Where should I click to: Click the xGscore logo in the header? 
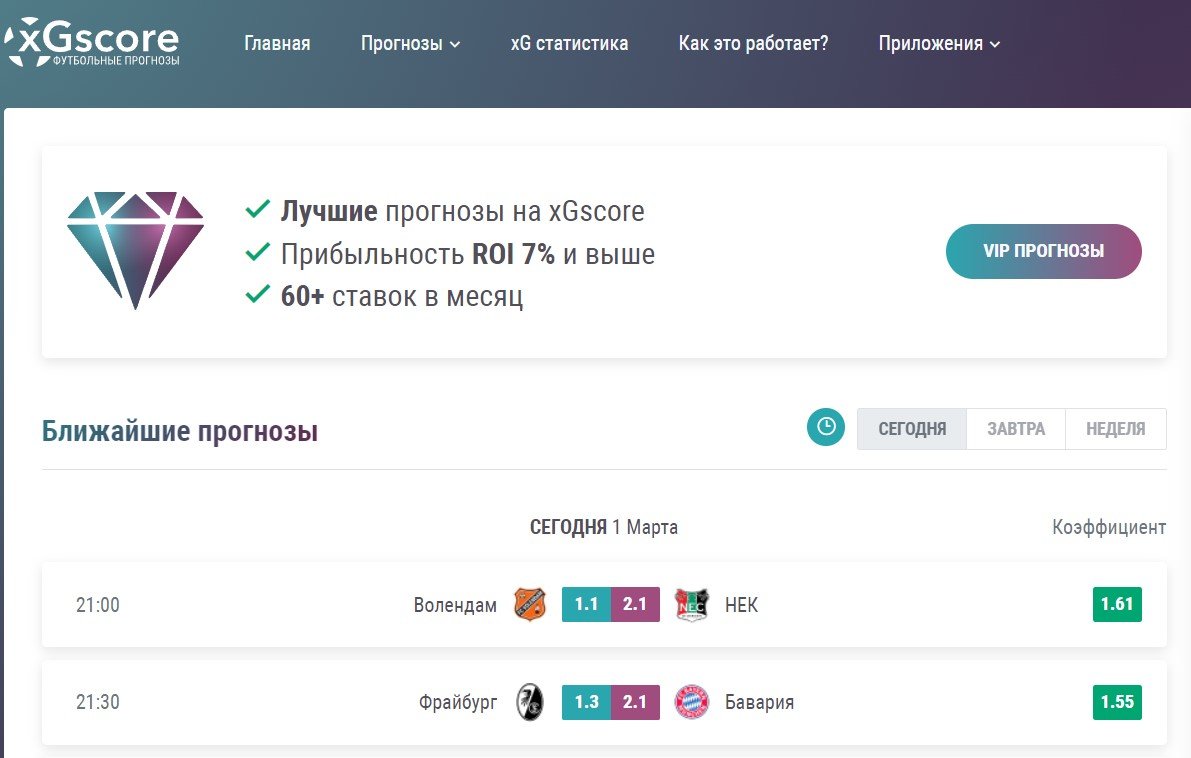pyautogui.click(x=90, y=42)
